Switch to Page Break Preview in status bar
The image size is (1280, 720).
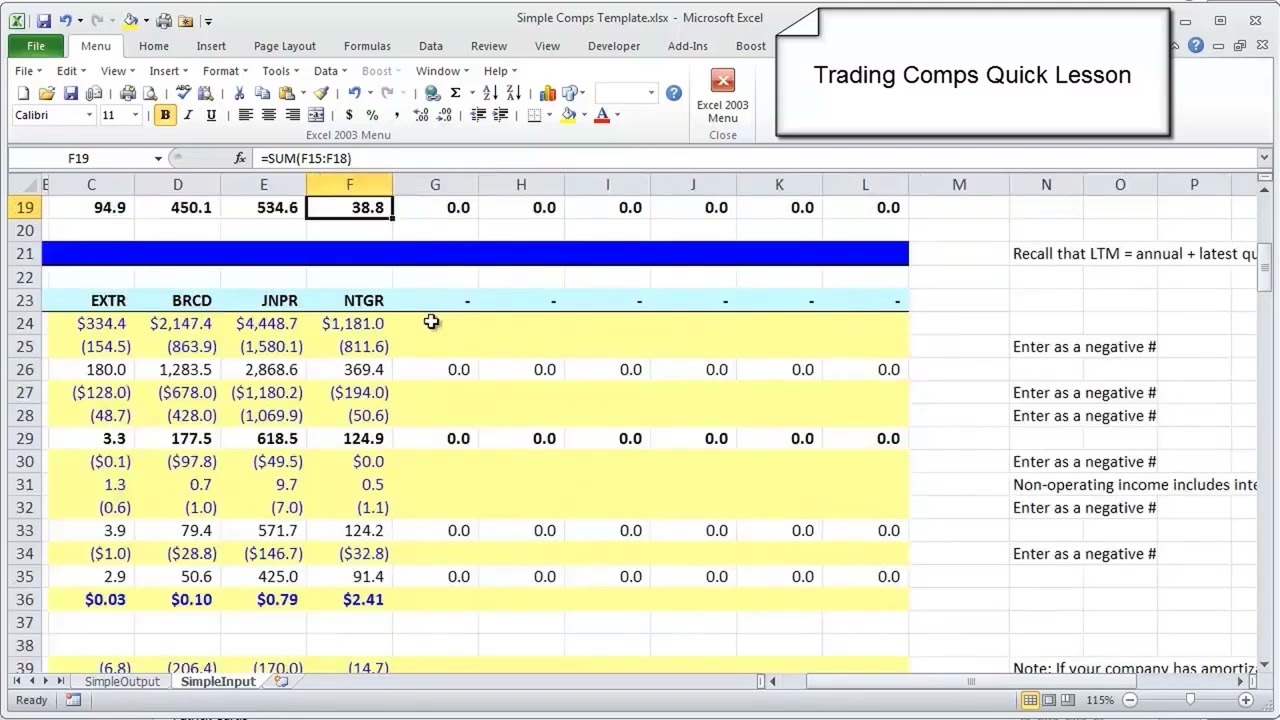[x=1067, y=700]
